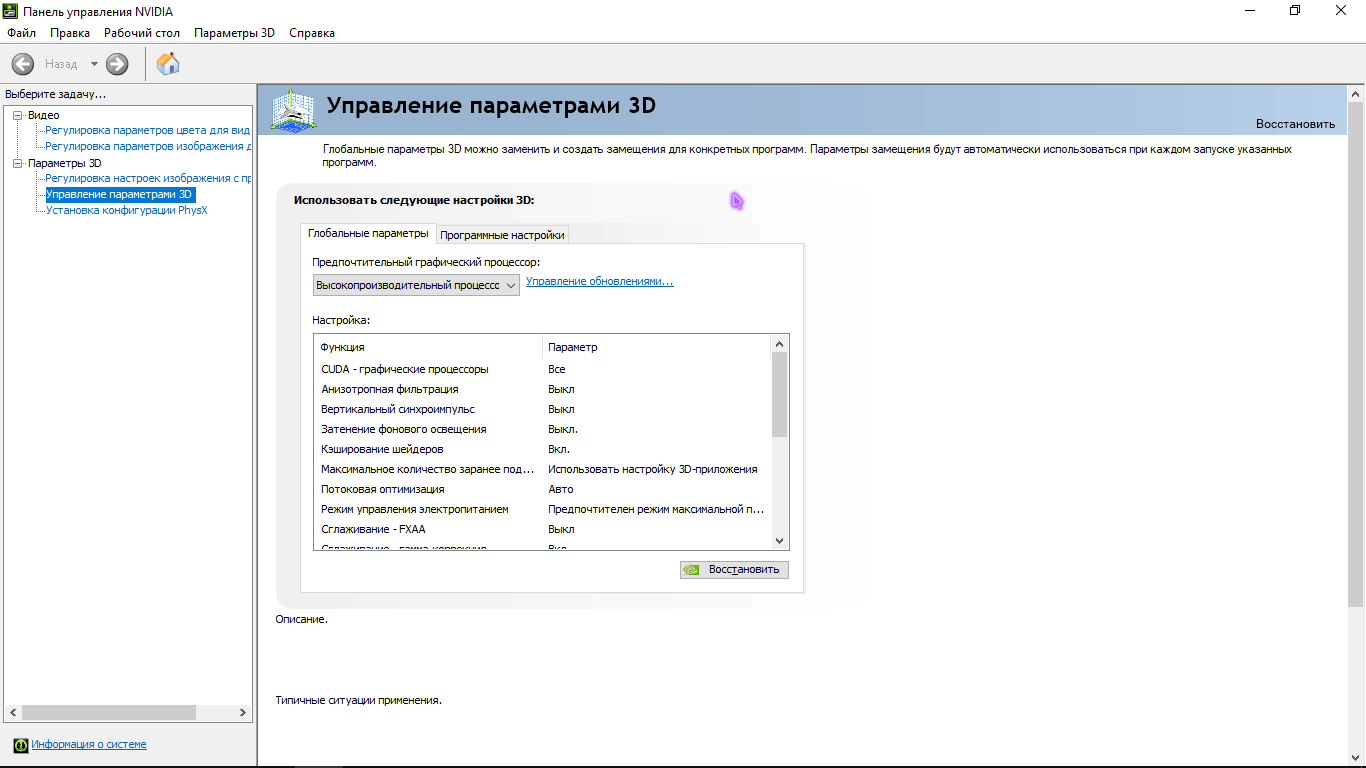Open the Back history dropdown arrow
The image size is (1366, 768).
[94, 64]
